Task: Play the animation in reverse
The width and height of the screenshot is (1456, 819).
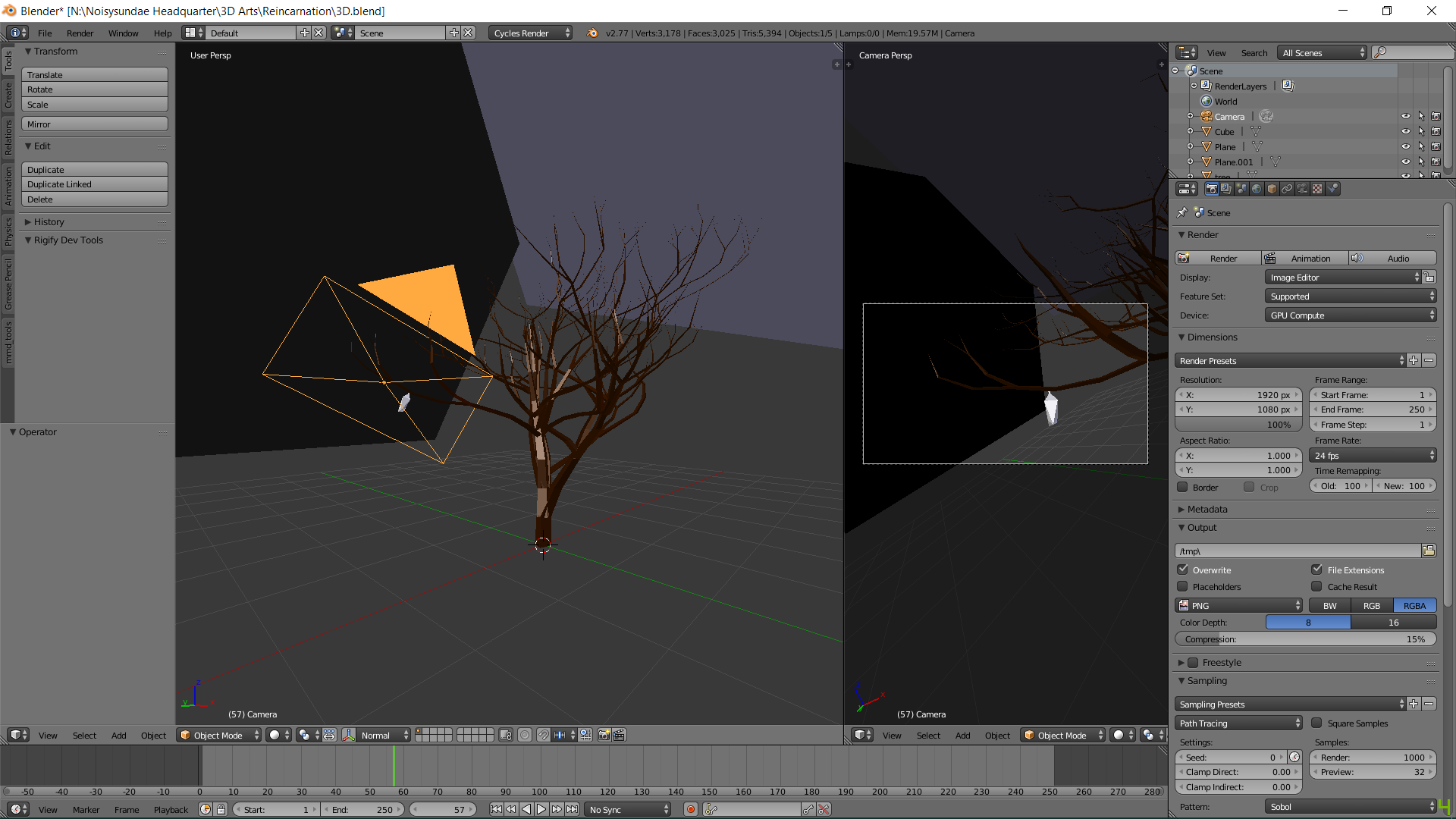Action: click(526, 809)
